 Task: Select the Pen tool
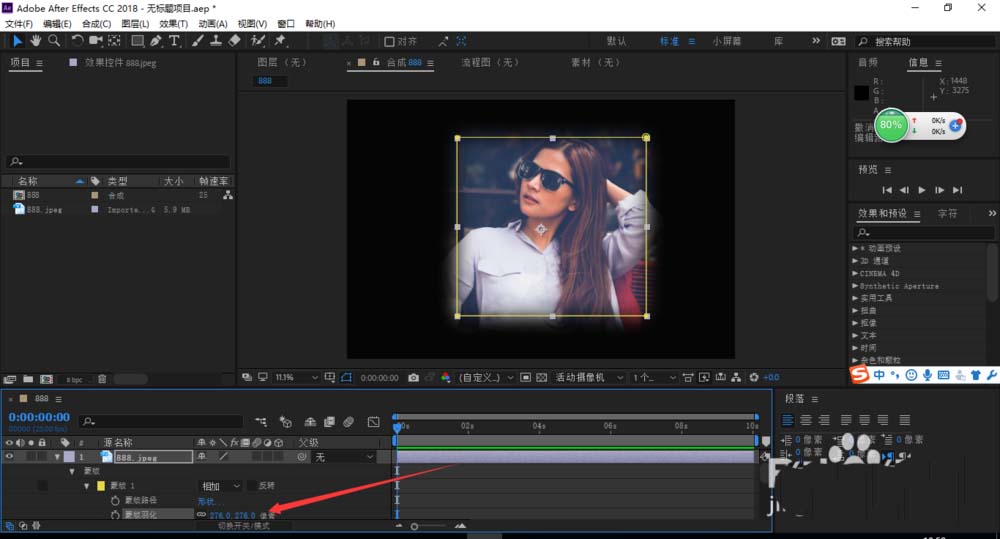[x=155, y=41]
